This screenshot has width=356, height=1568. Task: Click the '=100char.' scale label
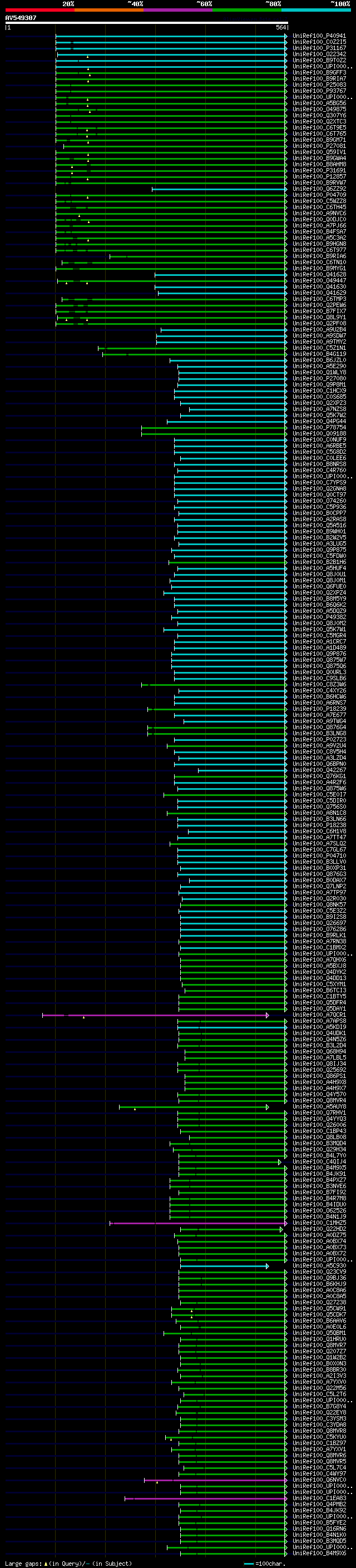coord(271,1563)
